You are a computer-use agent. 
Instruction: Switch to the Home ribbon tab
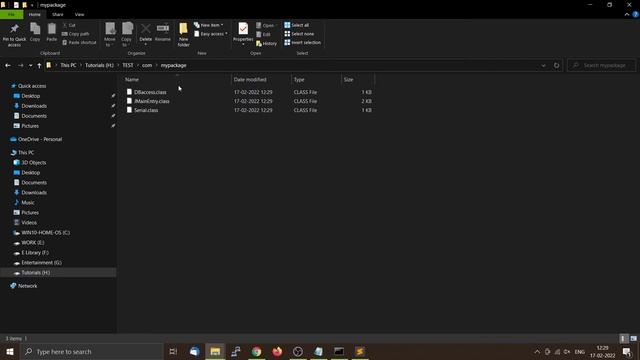click(x=35, y=14)
